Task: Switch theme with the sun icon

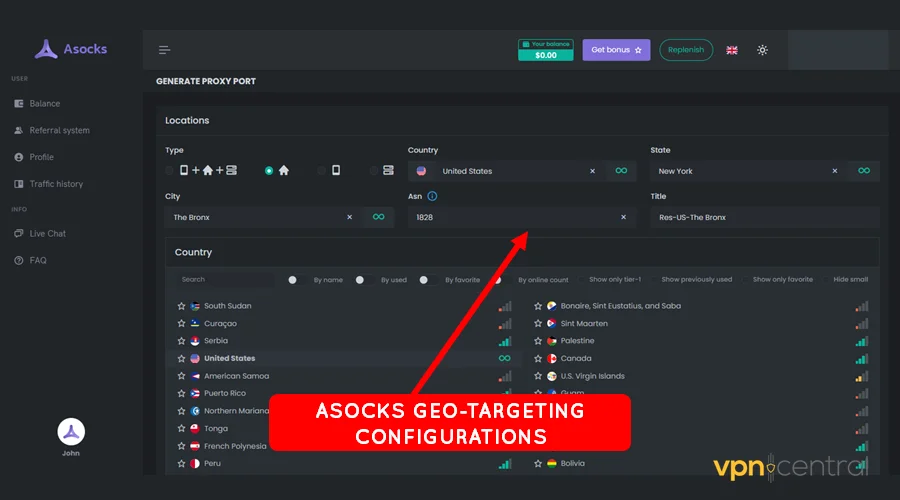Action: pyautogui.click(x=762, y=50)
